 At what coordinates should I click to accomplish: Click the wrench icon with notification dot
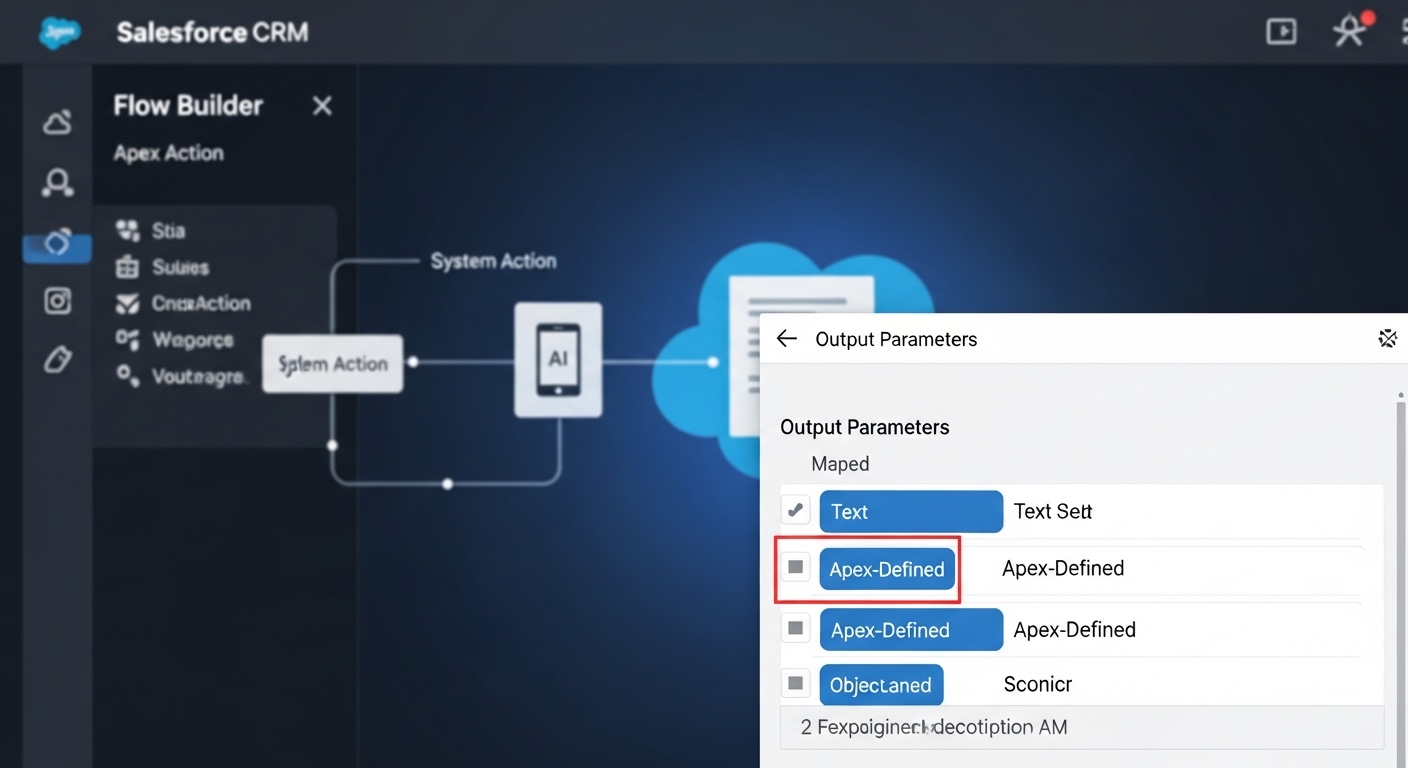coord(1349,31)
